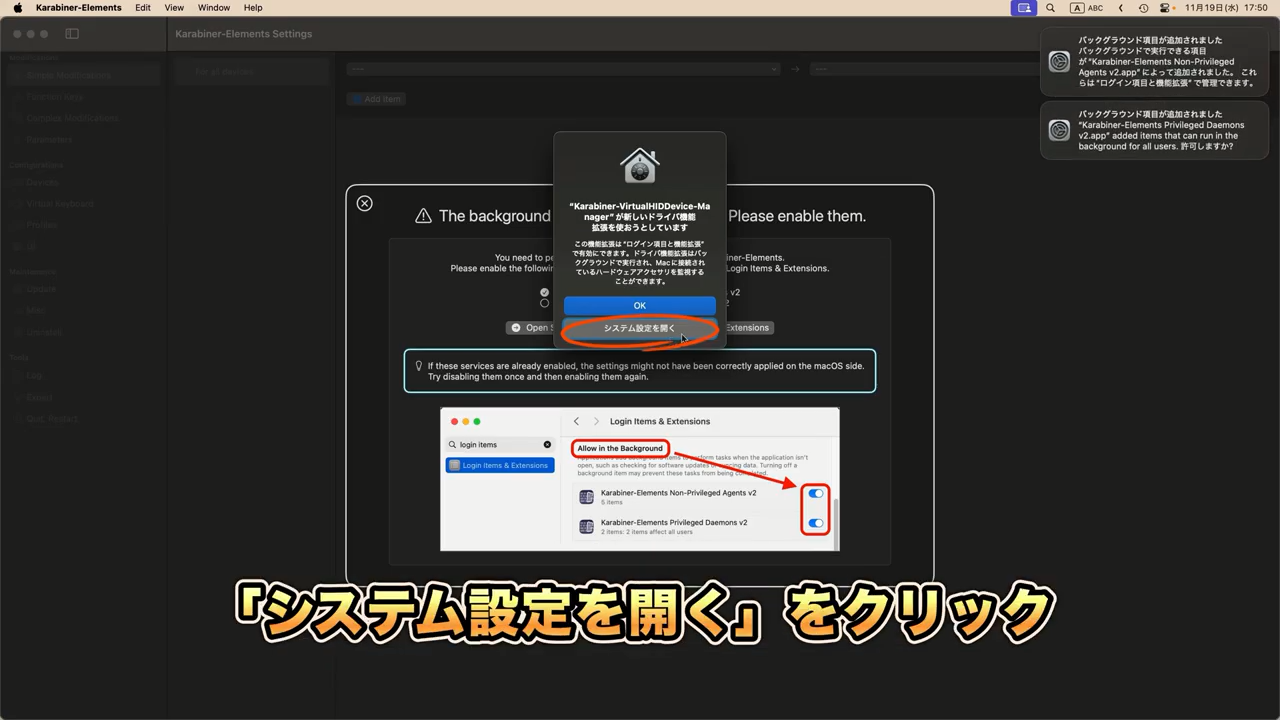Click the システム設定を開く button
This screenshot has height=720, width=1280.
[639, 328]
